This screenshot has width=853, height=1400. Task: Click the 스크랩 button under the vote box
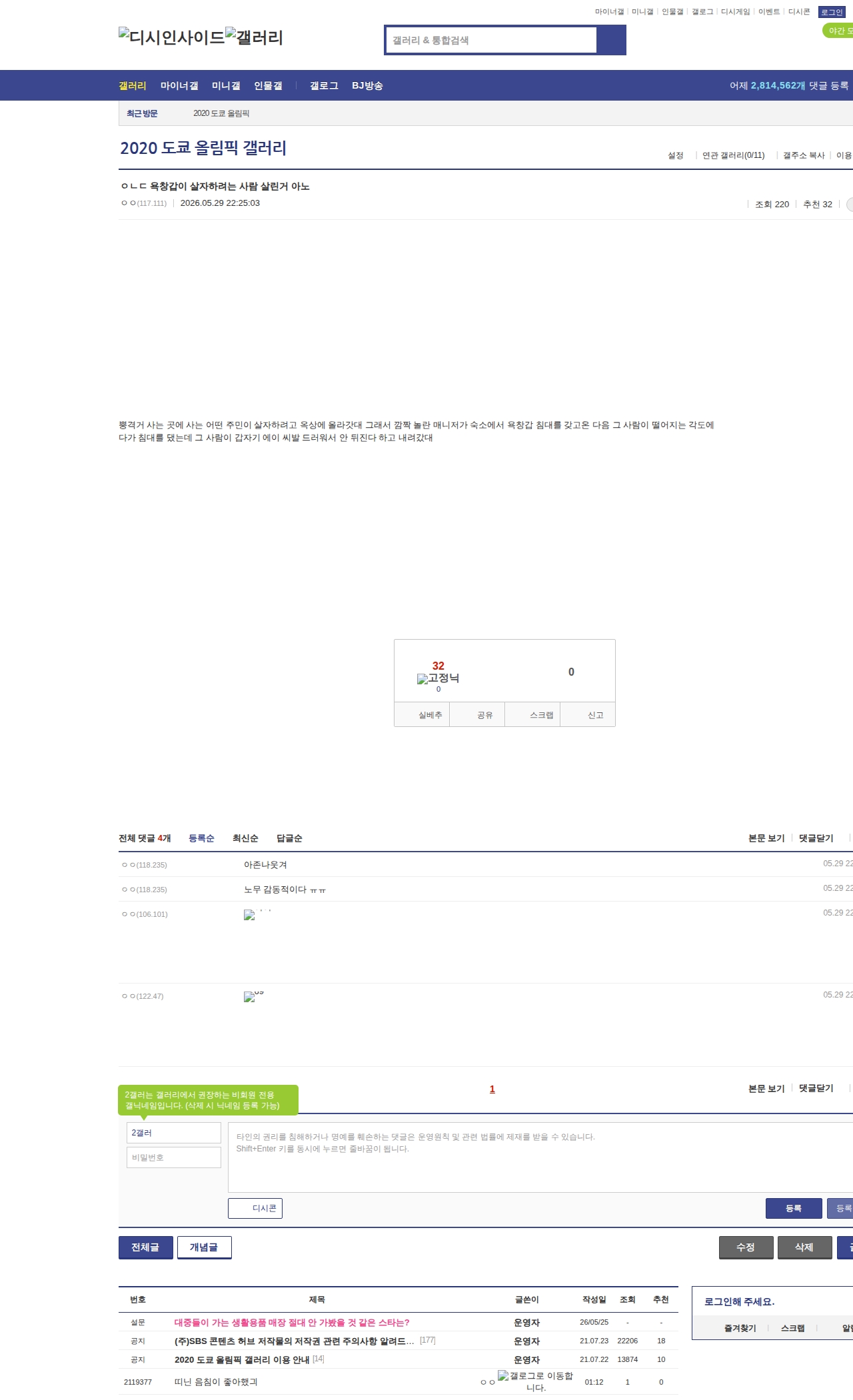(x=532, y=715)
